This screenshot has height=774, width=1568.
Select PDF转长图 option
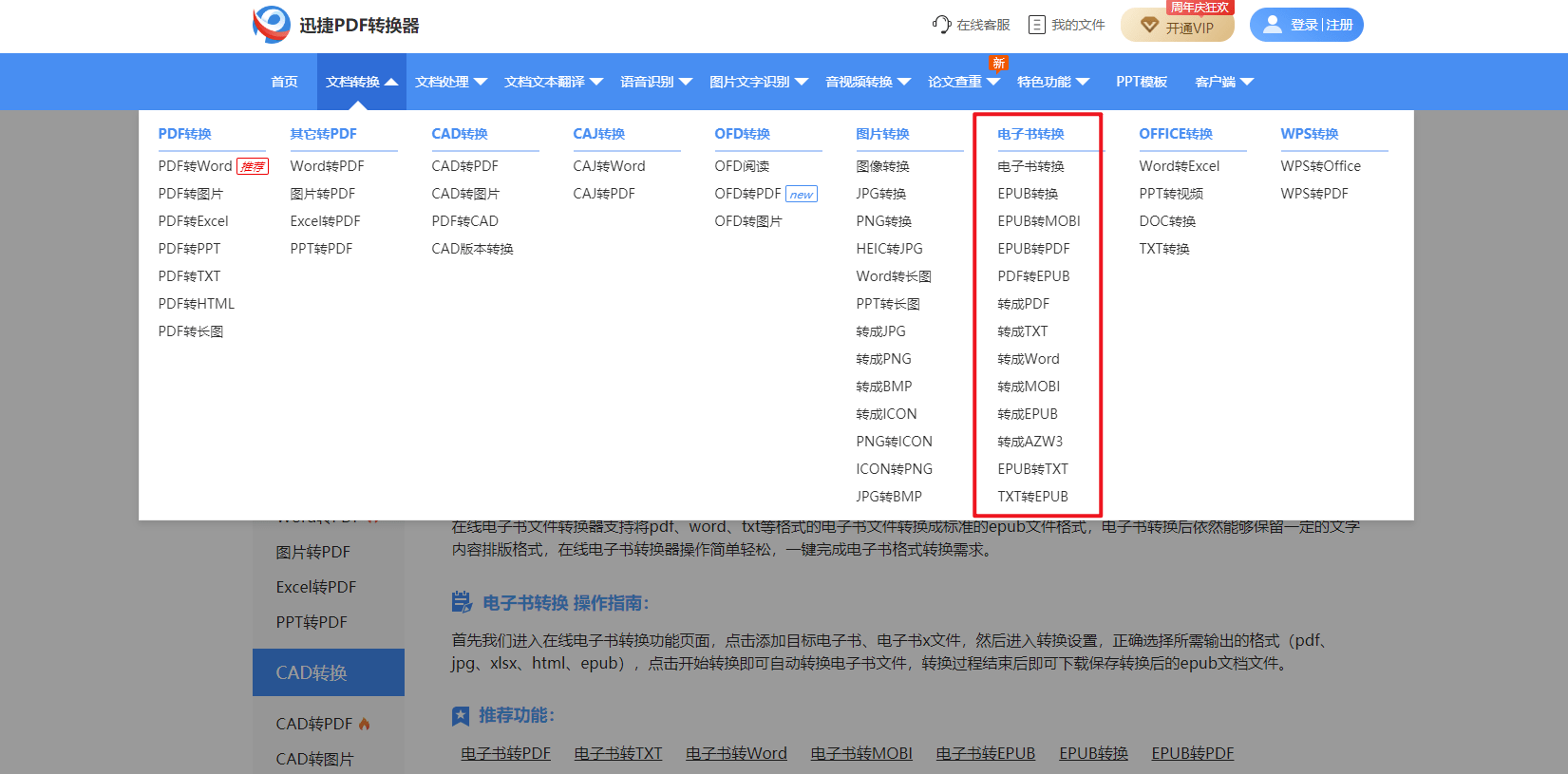pyautogui.click(x=191, y=331)
